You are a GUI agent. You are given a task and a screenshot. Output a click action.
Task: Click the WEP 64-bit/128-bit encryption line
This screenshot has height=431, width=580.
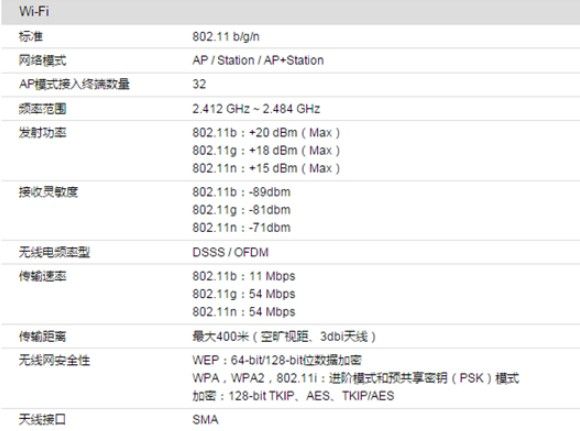277,360
